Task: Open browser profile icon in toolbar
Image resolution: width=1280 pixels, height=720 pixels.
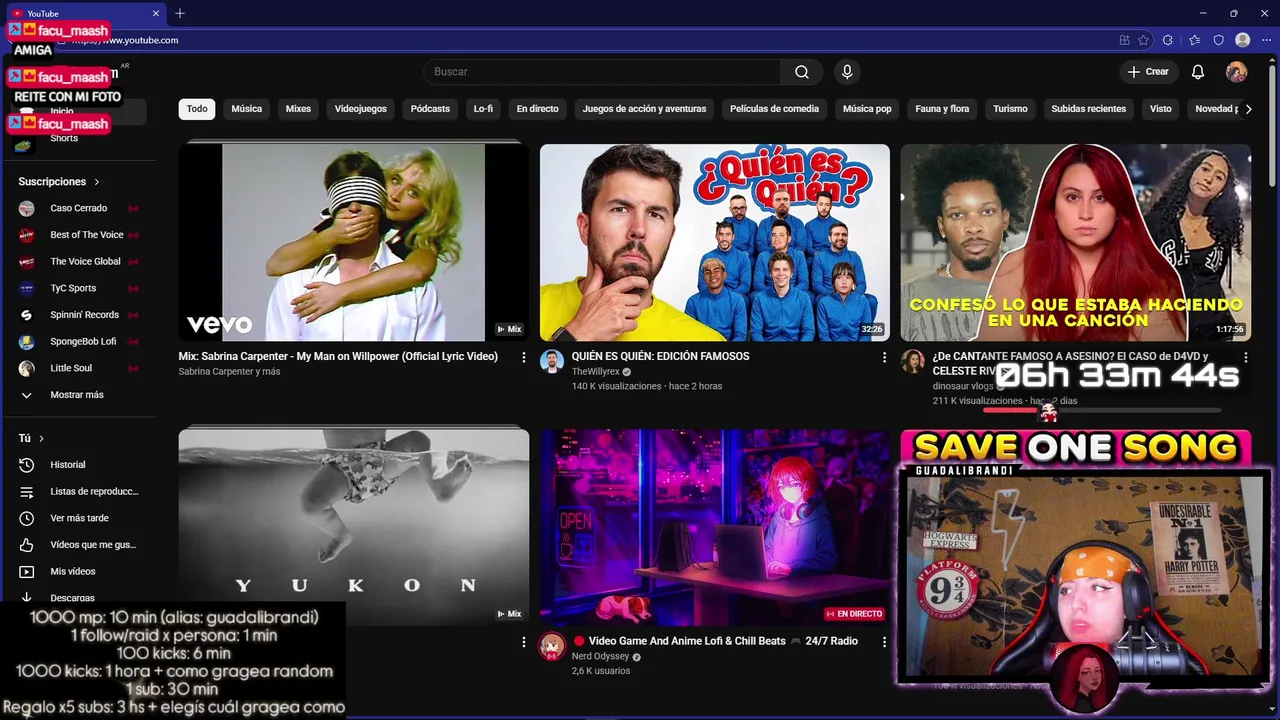Action: [1242, 40]
